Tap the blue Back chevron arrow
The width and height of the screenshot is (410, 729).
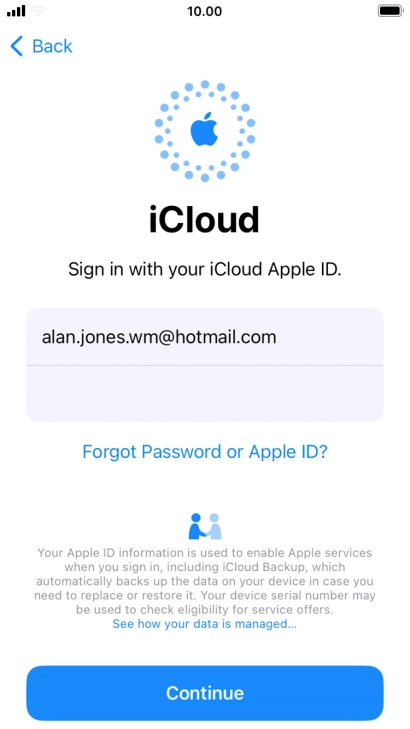(x=16, y=46)
